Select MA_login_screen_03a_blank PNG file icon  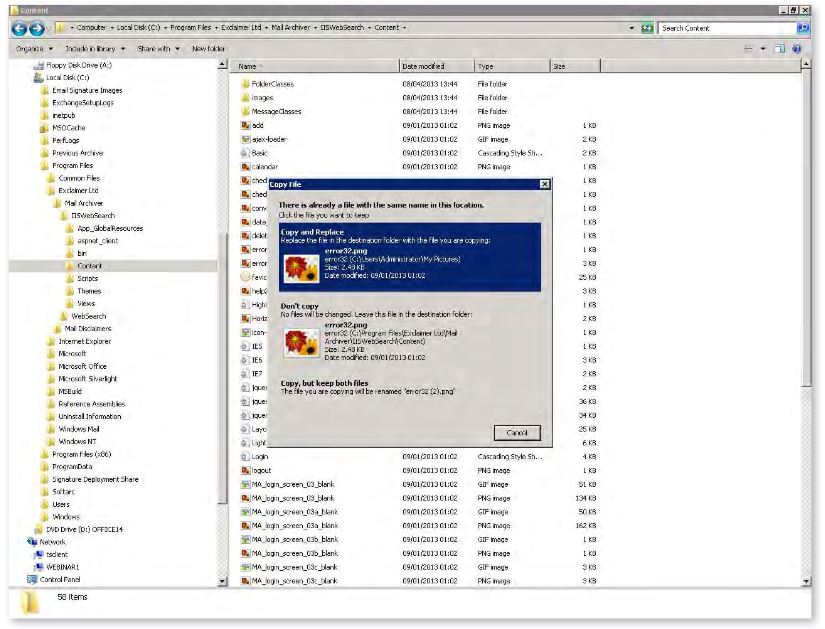point(245,525)
